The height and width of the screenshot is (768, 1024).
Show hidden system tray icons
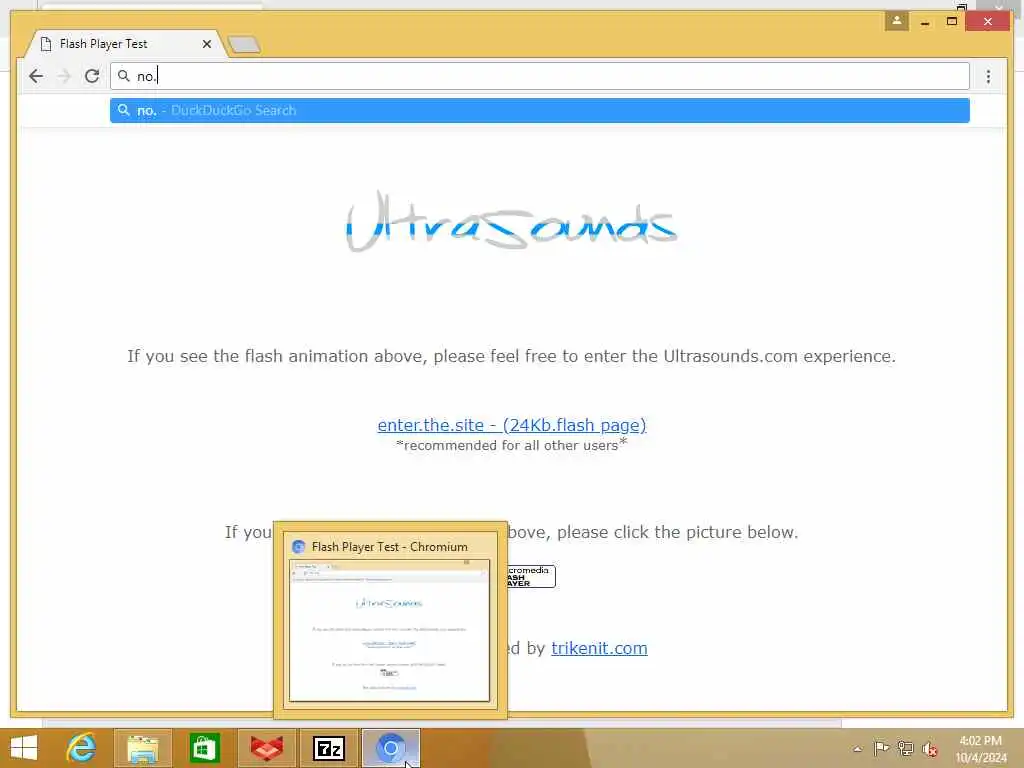(x=857, y=749)
